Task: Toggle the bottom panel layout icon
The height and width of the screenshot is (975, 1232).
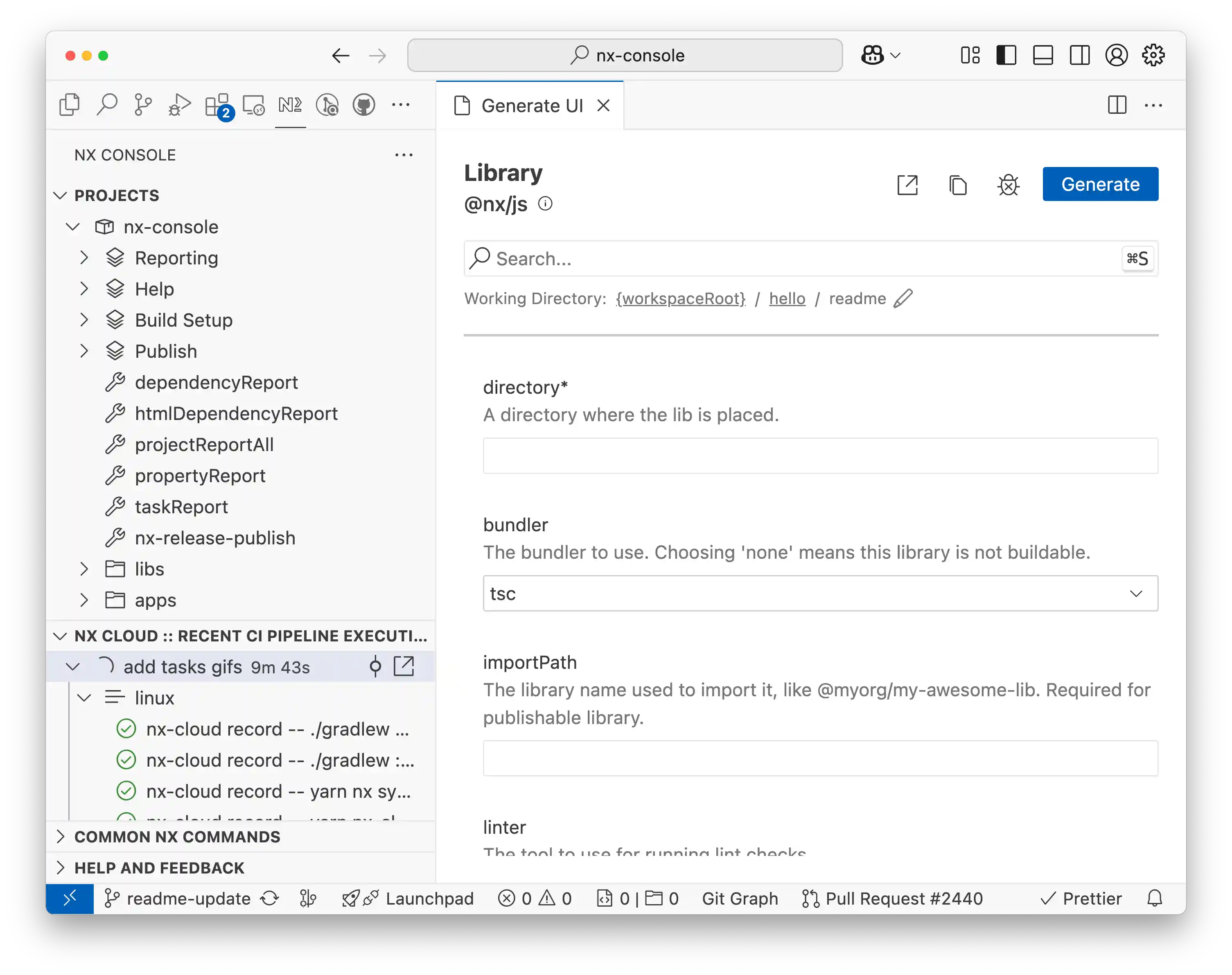Action: (x=1042, y=55)
